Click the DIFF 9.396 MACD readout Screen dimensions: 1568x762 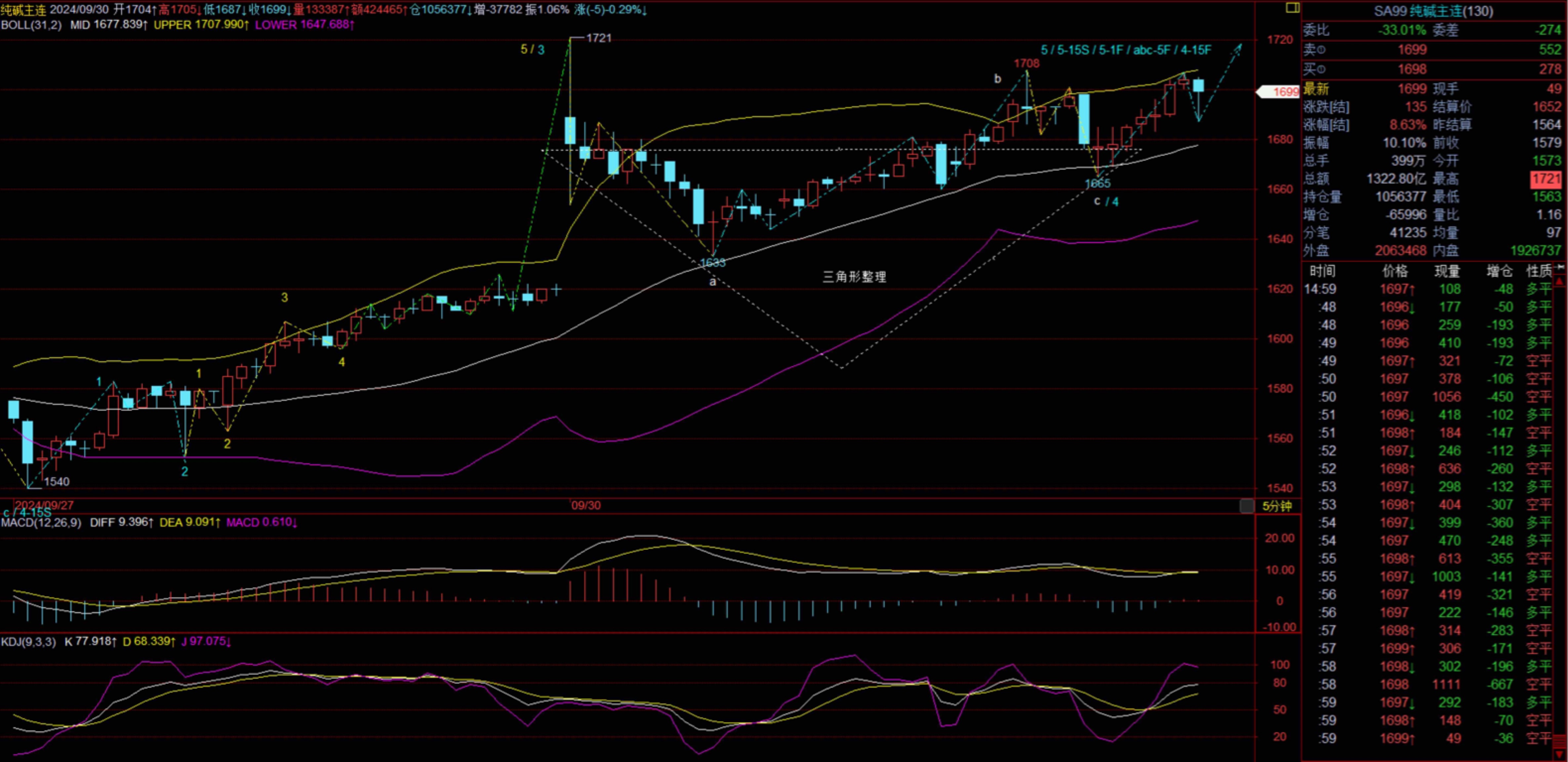point(122,523)
